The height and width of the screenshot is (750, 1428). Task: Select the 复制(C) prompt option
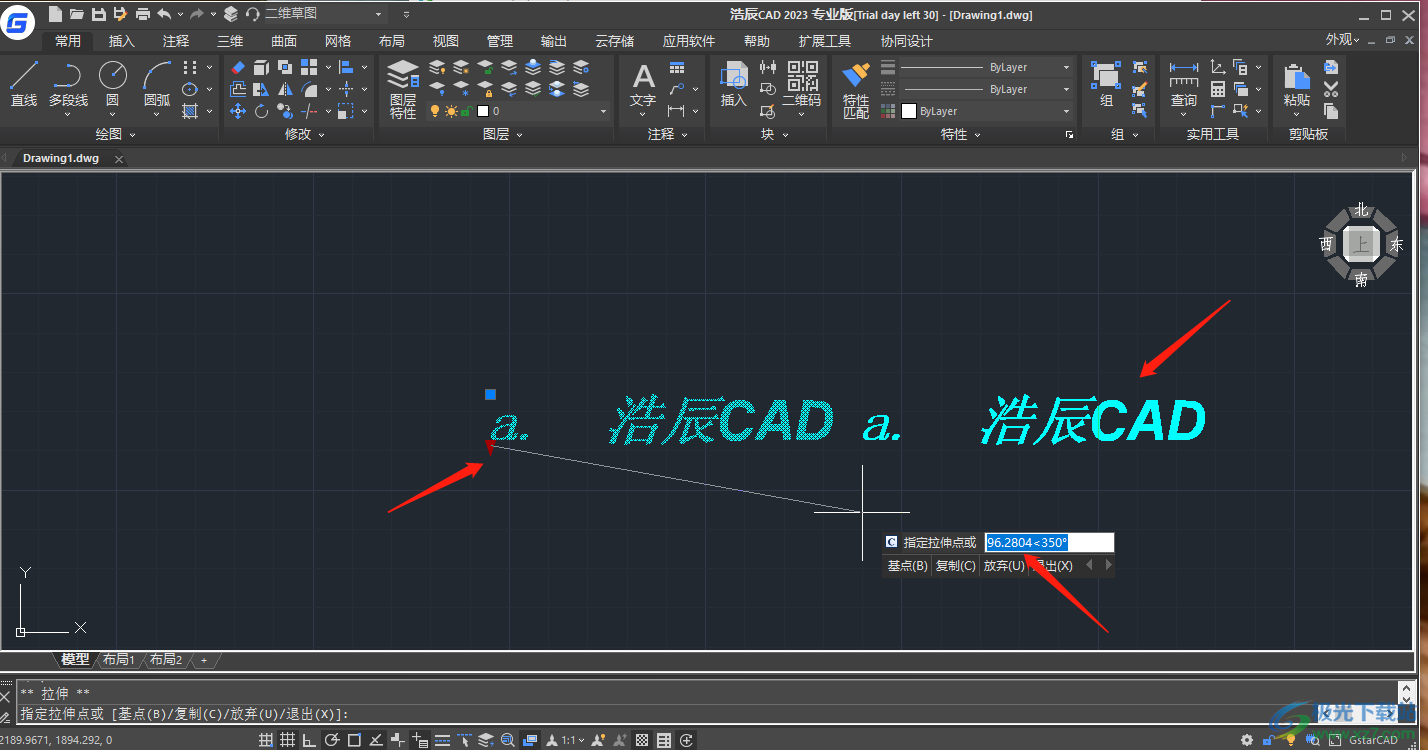(x=955, y=566)
